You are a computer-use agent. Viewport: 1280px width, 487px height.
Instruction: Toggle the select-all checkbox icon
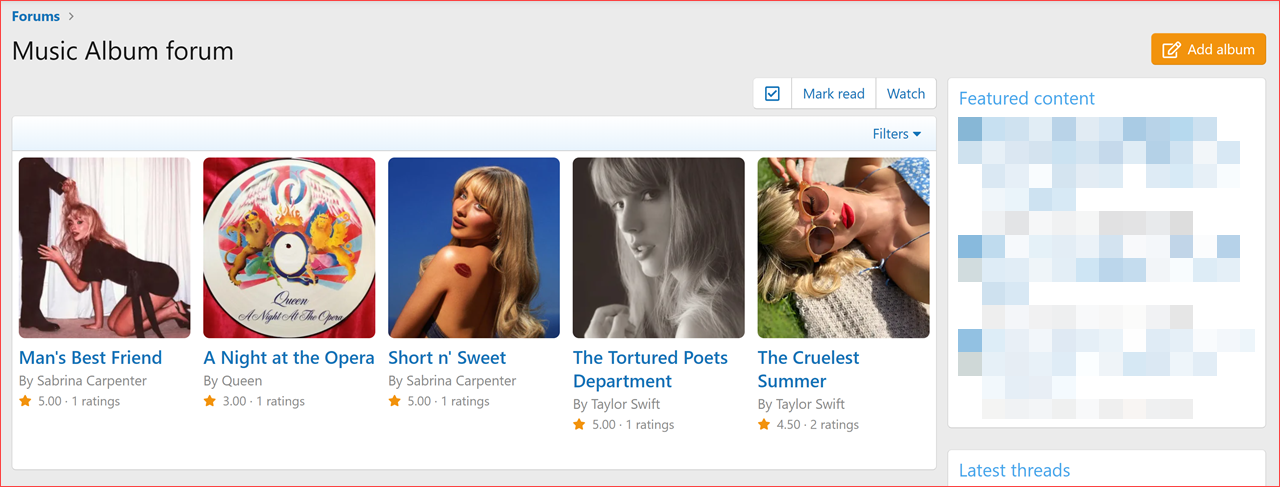tap(772, 93)
